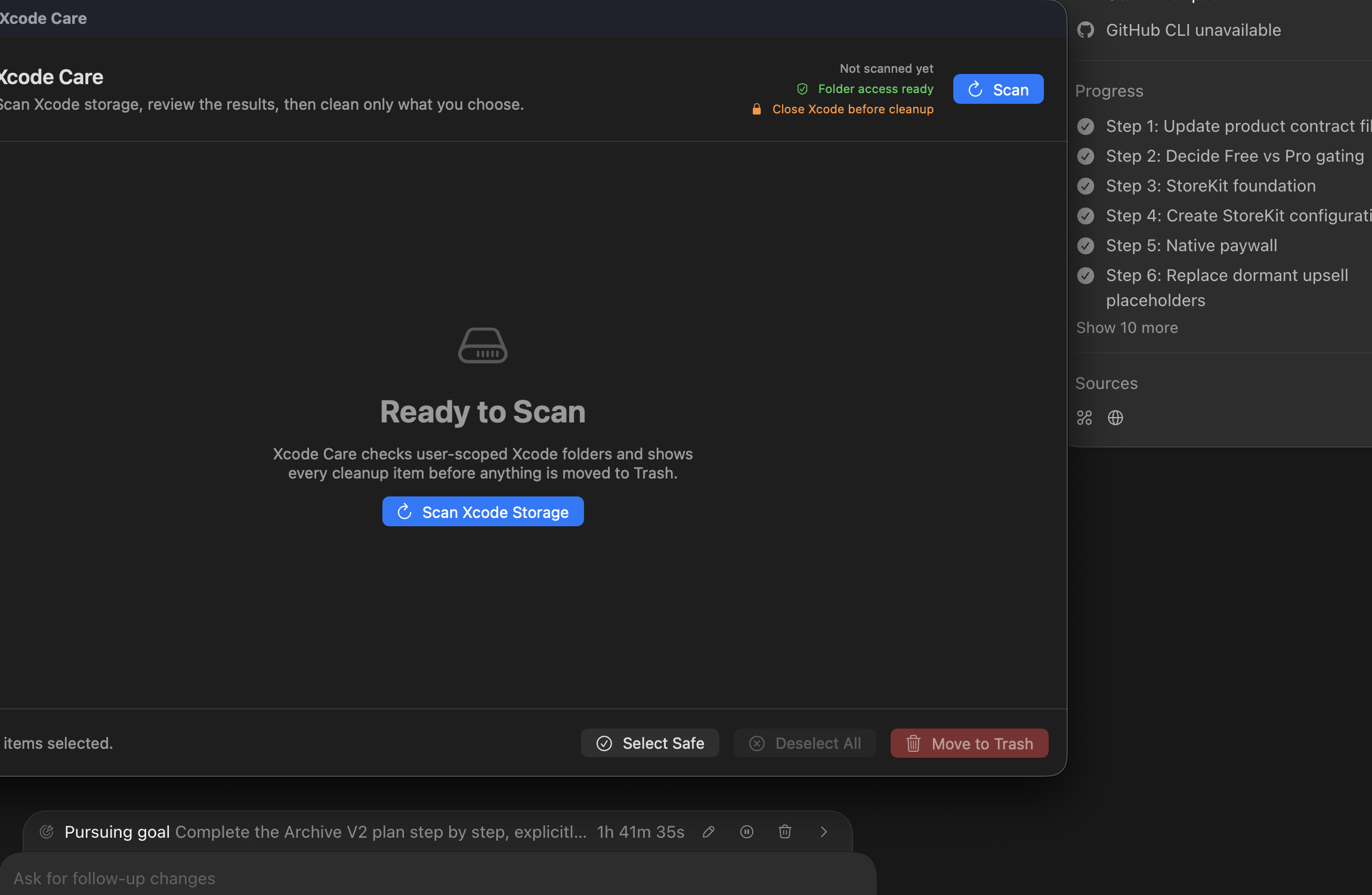
Task: Click the blue Scan button in header
Action: [x=998, y=89]
